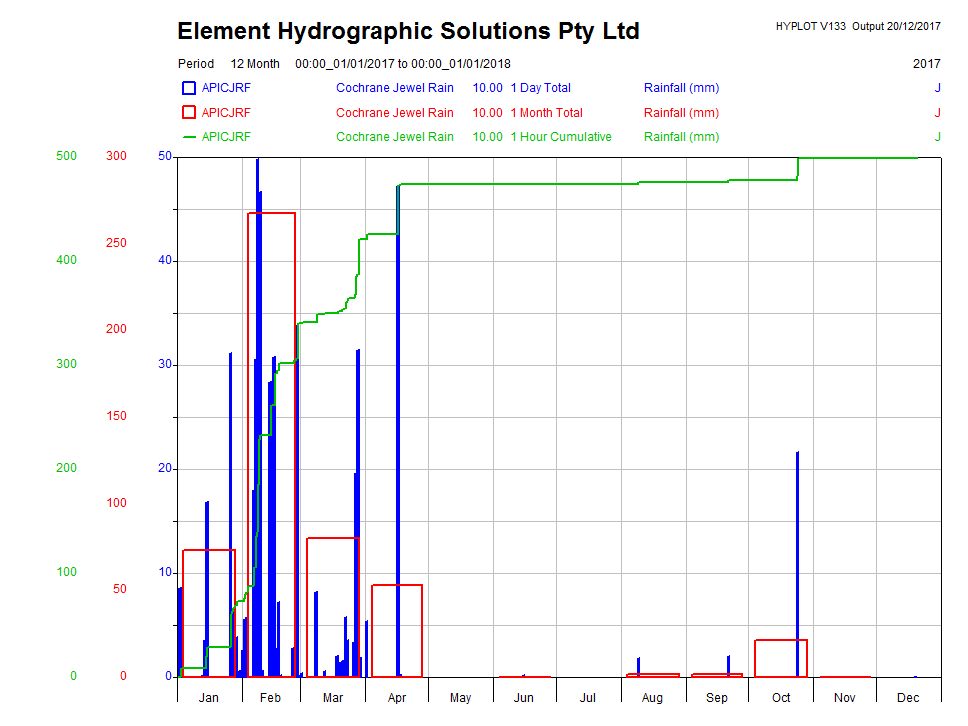Click the '1 Hour Cumulative' legend label

coord(561,137)
